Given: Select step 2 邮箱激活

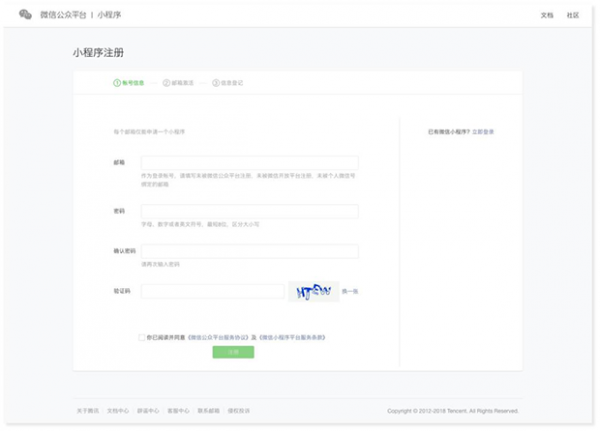Looking at the screenshot, I should (178, 83).
